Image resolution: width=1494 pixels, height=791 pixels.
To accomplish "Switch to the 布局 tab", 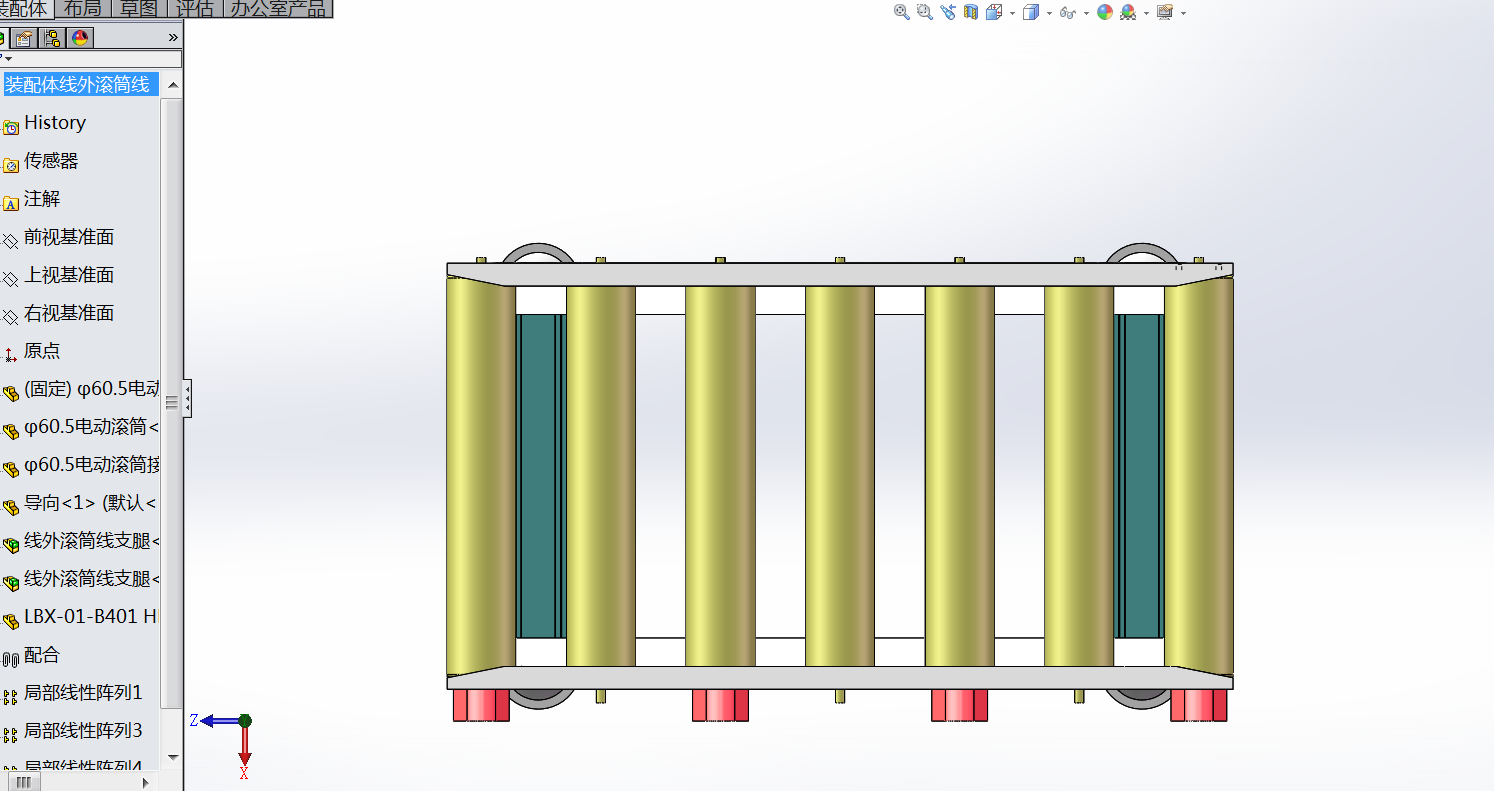I will click(x=82, y=9).
